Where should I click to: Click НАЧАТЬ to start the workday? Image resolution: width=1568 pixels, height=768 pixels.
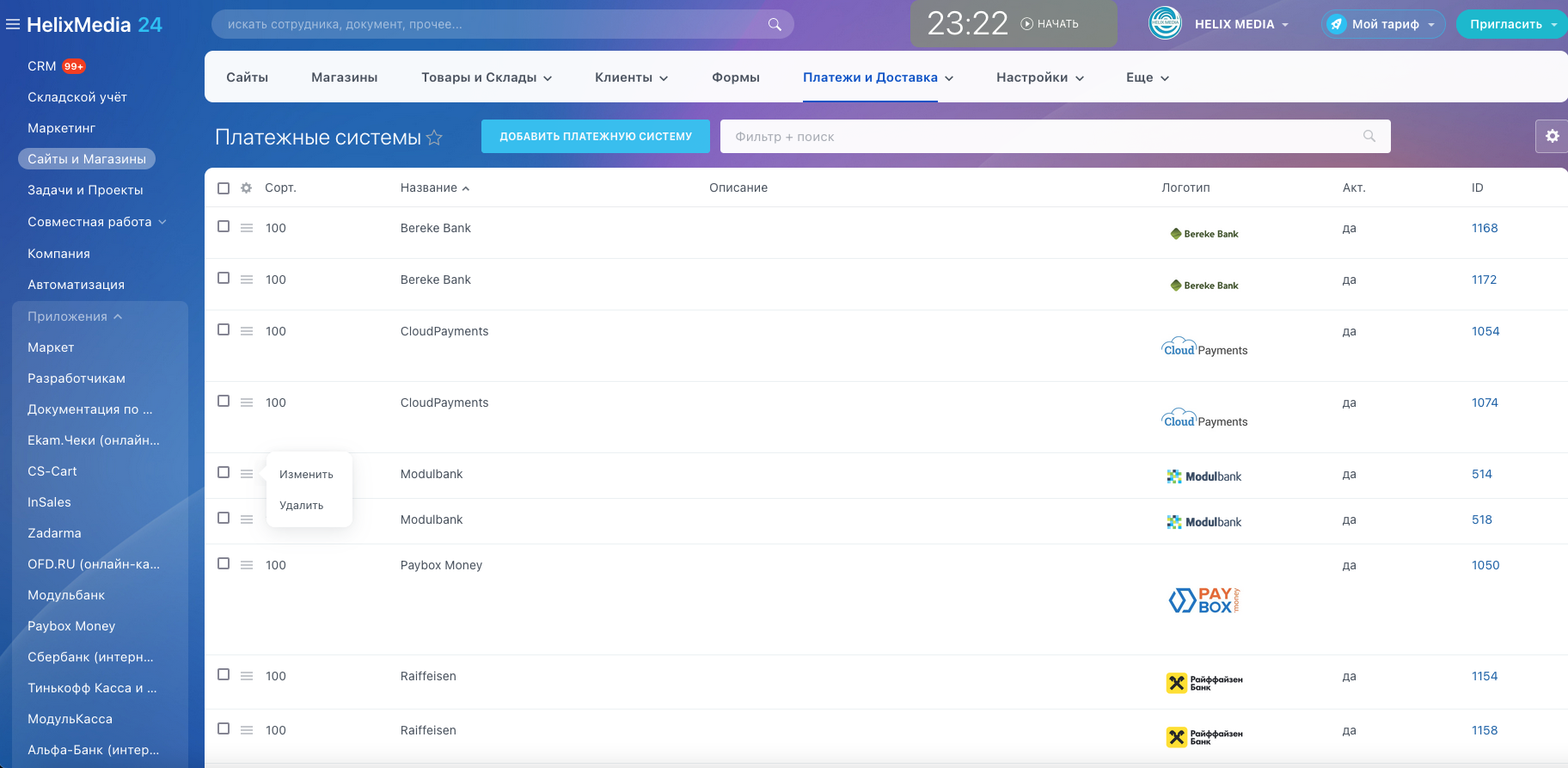click(1057, 24)
